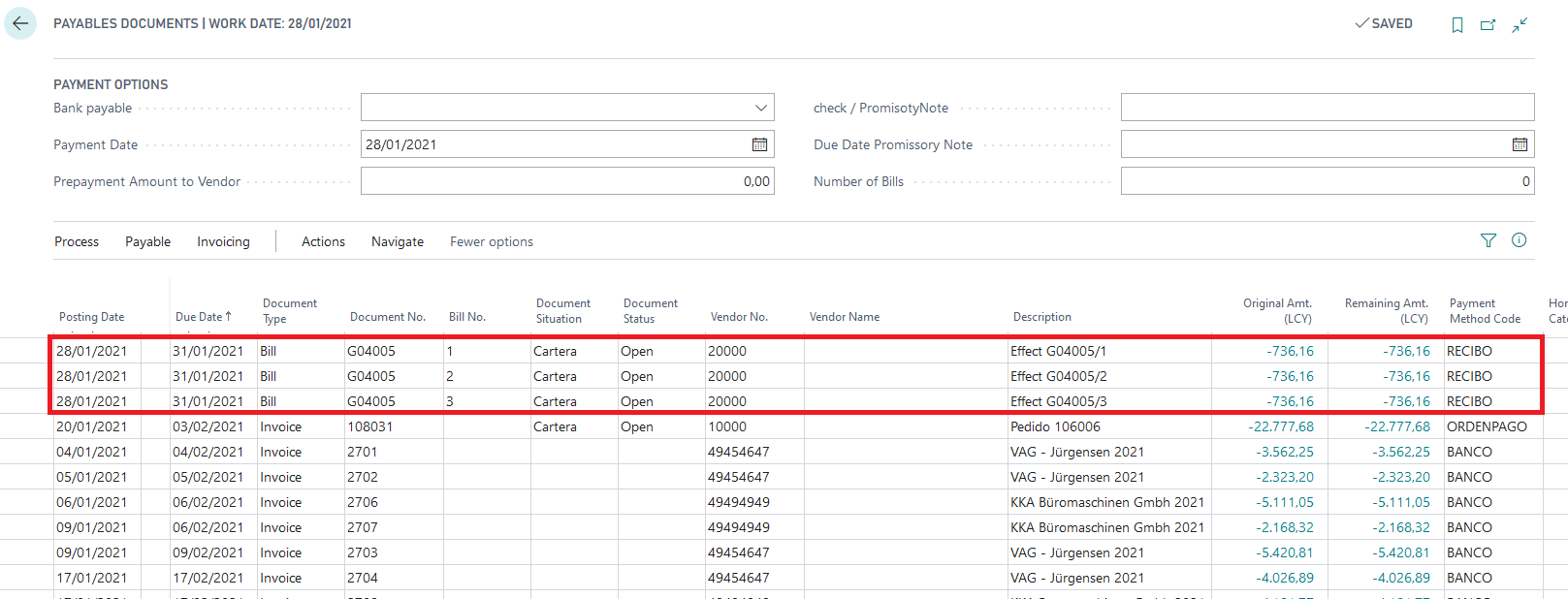Open Payment Date calendar picker
This screenshot has width=1568, height=599.
(760, 144)
